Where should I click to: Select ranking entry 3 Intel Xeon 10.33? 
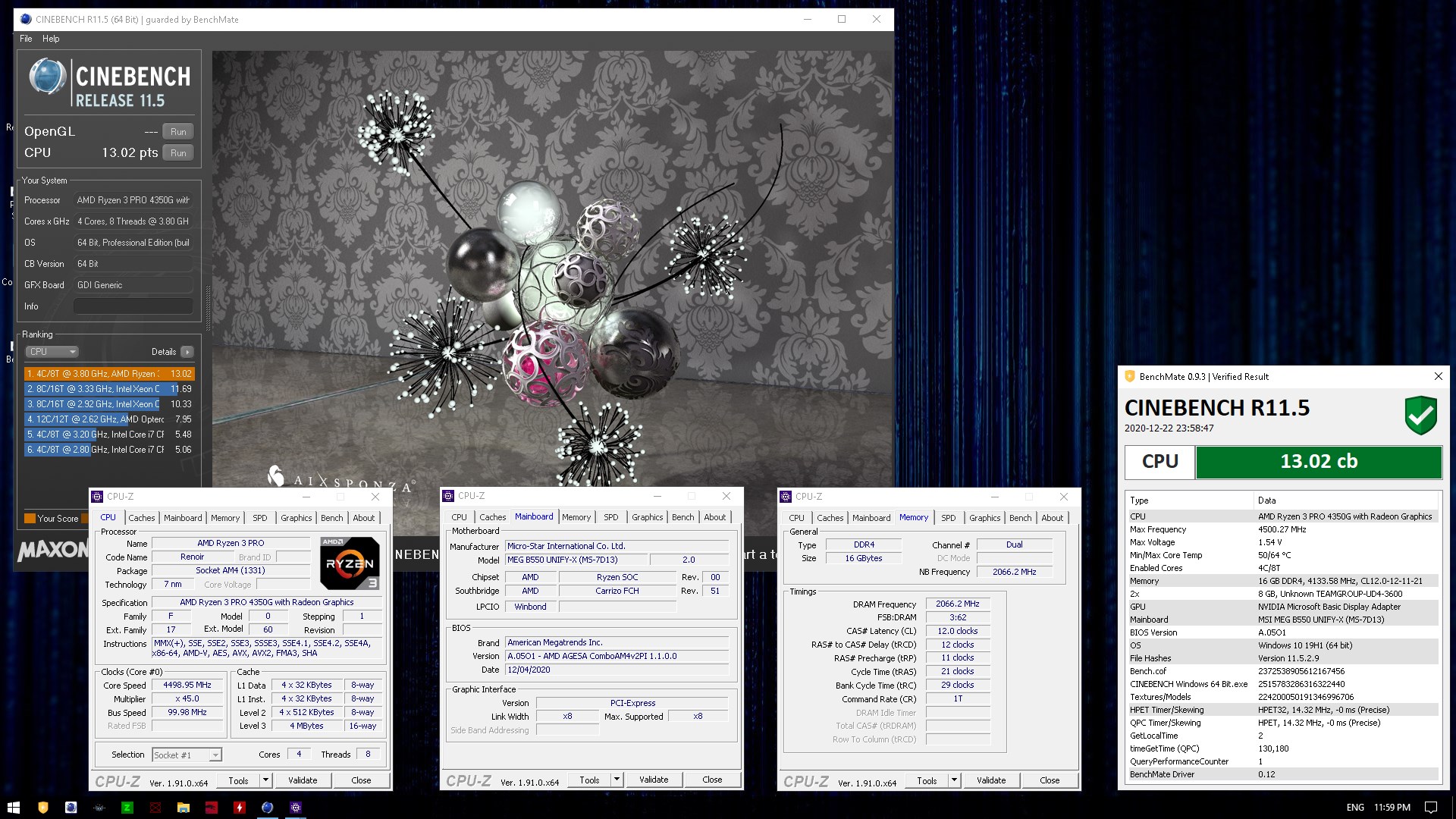point(109,404)
